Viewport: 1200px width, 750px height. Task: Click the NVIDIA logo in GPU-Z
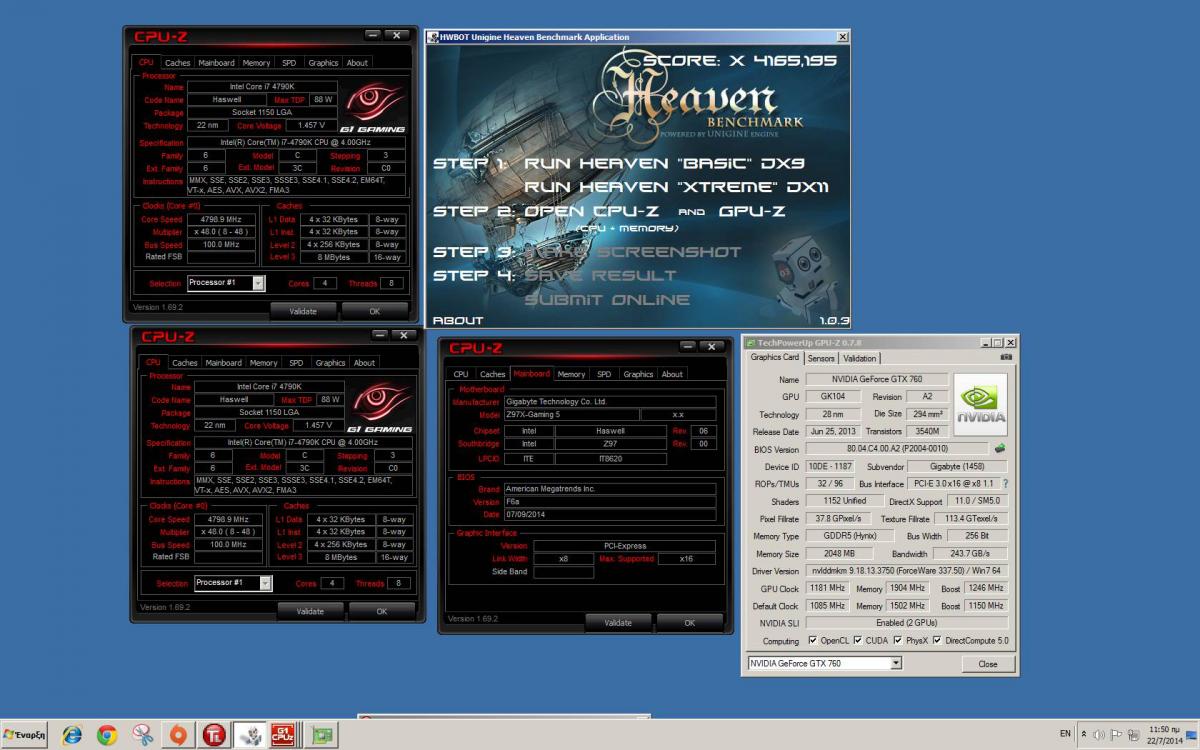pos(980,402)
